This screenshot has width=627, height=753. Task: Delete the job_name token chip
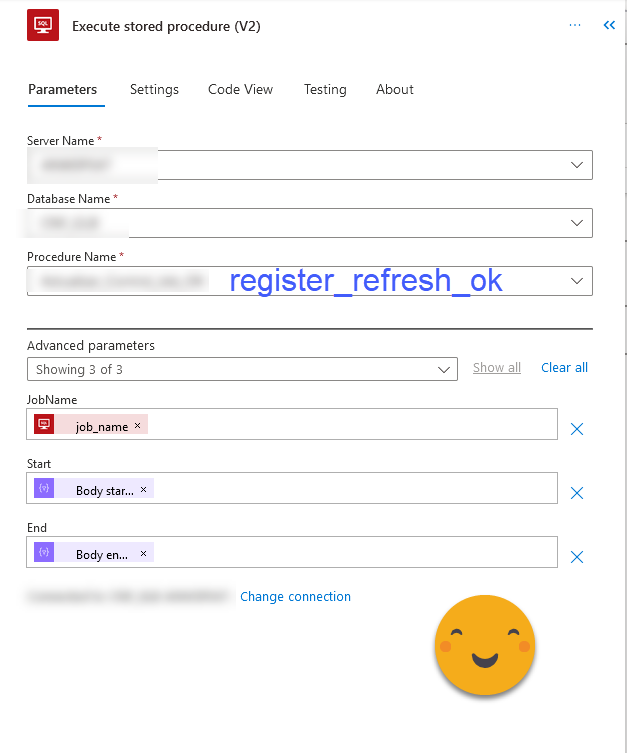[138, 425]
